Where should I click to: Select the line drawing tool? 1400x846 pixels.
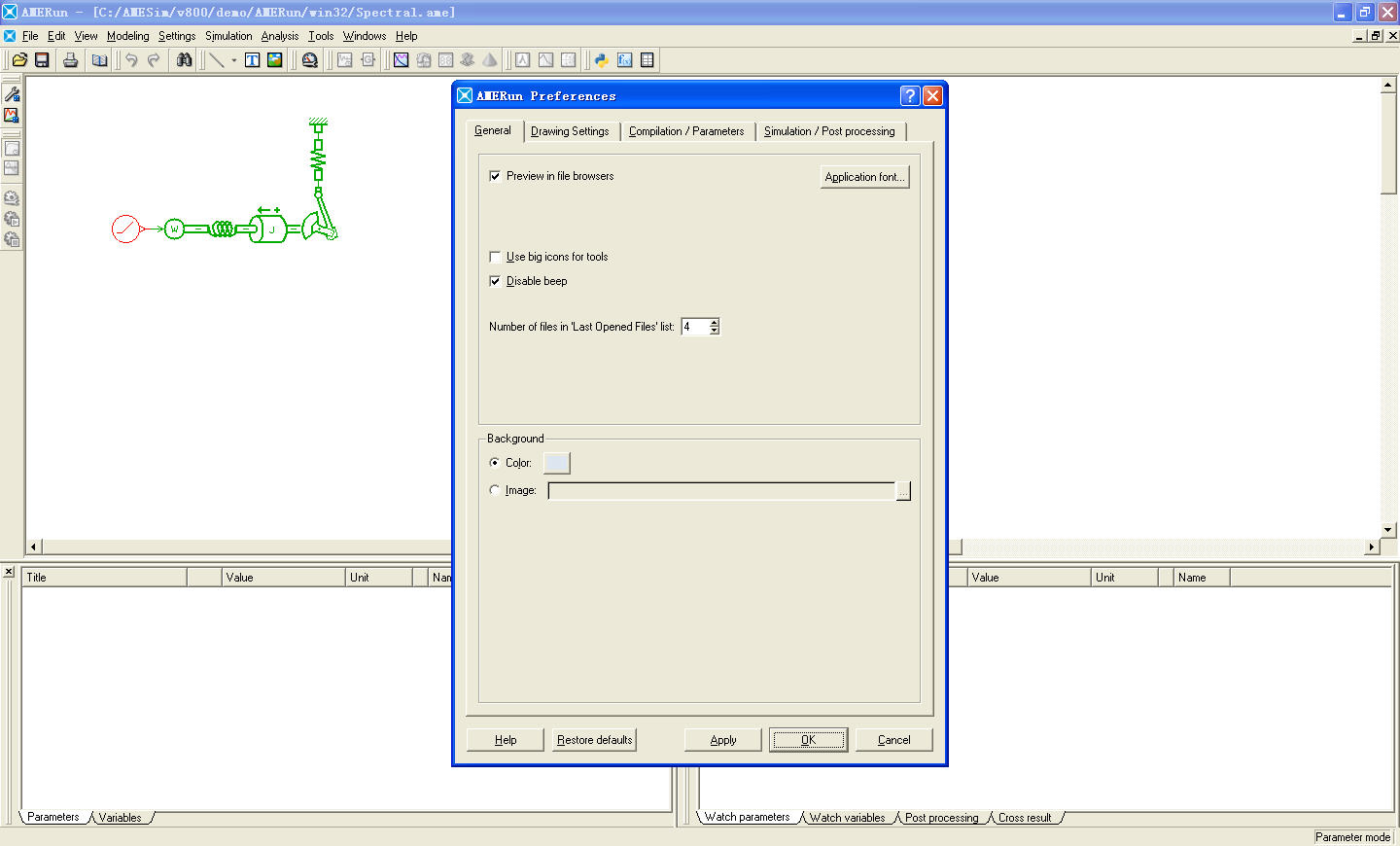point(217,60)
